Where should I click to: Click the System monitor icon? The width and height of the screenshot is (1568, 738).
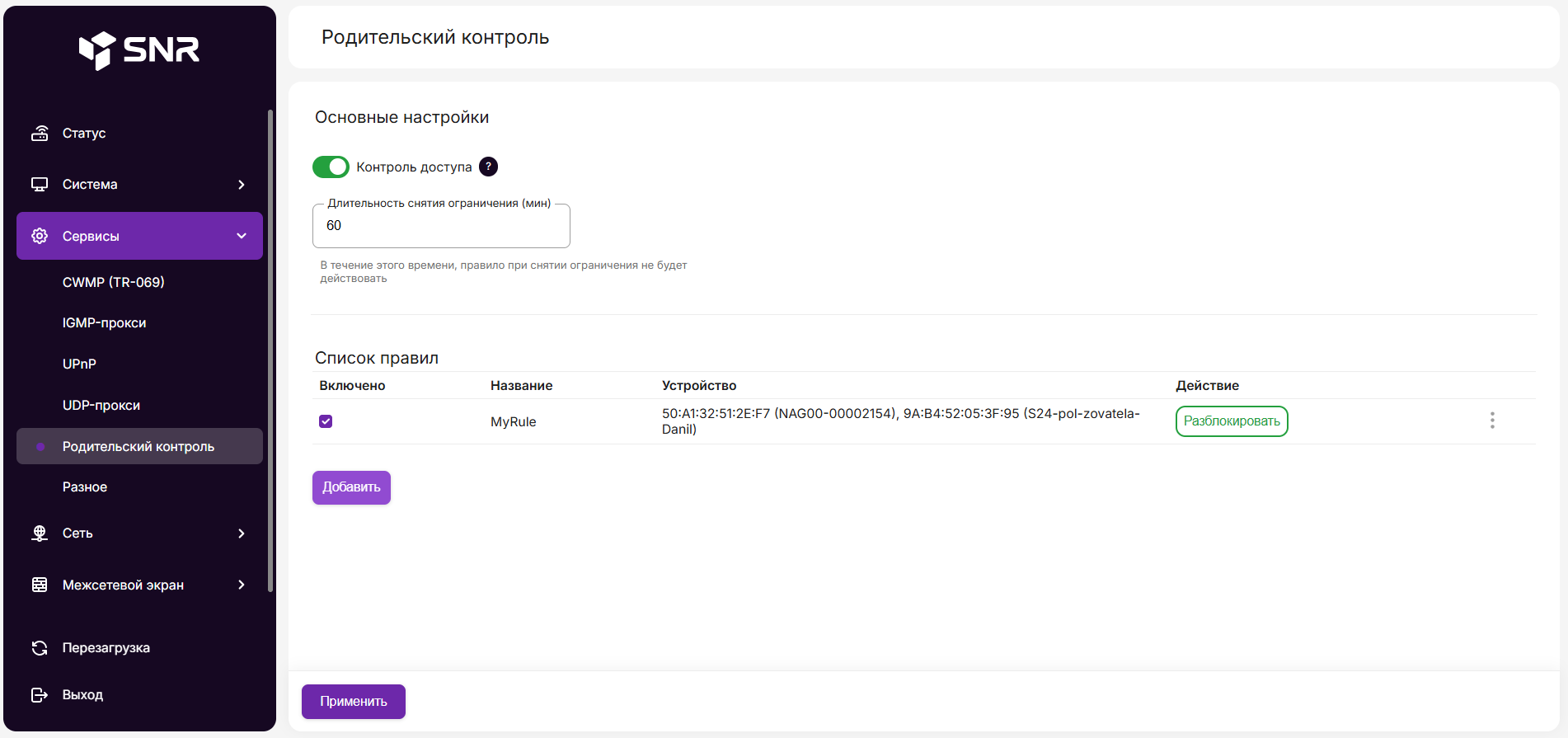[40, 184]
